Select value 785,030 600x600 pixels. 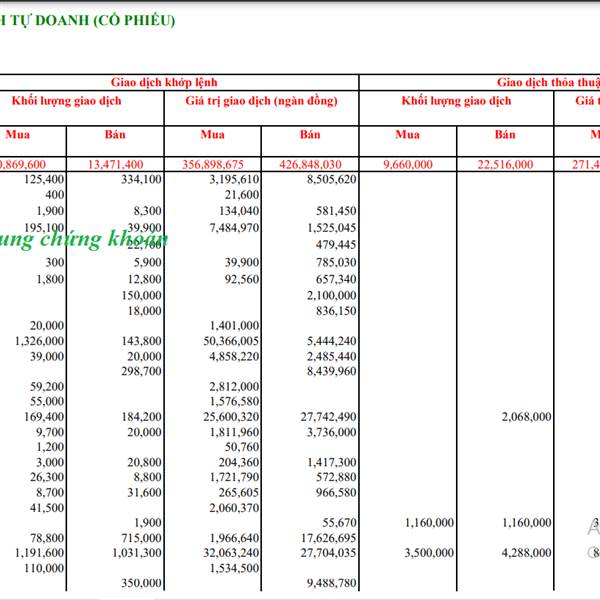coord(336,262)
